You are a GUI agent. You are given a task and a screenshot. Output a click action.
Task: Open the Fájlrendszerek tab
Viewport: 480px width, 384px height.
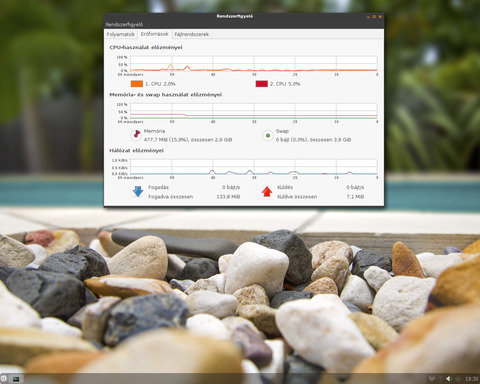[192, 34]
